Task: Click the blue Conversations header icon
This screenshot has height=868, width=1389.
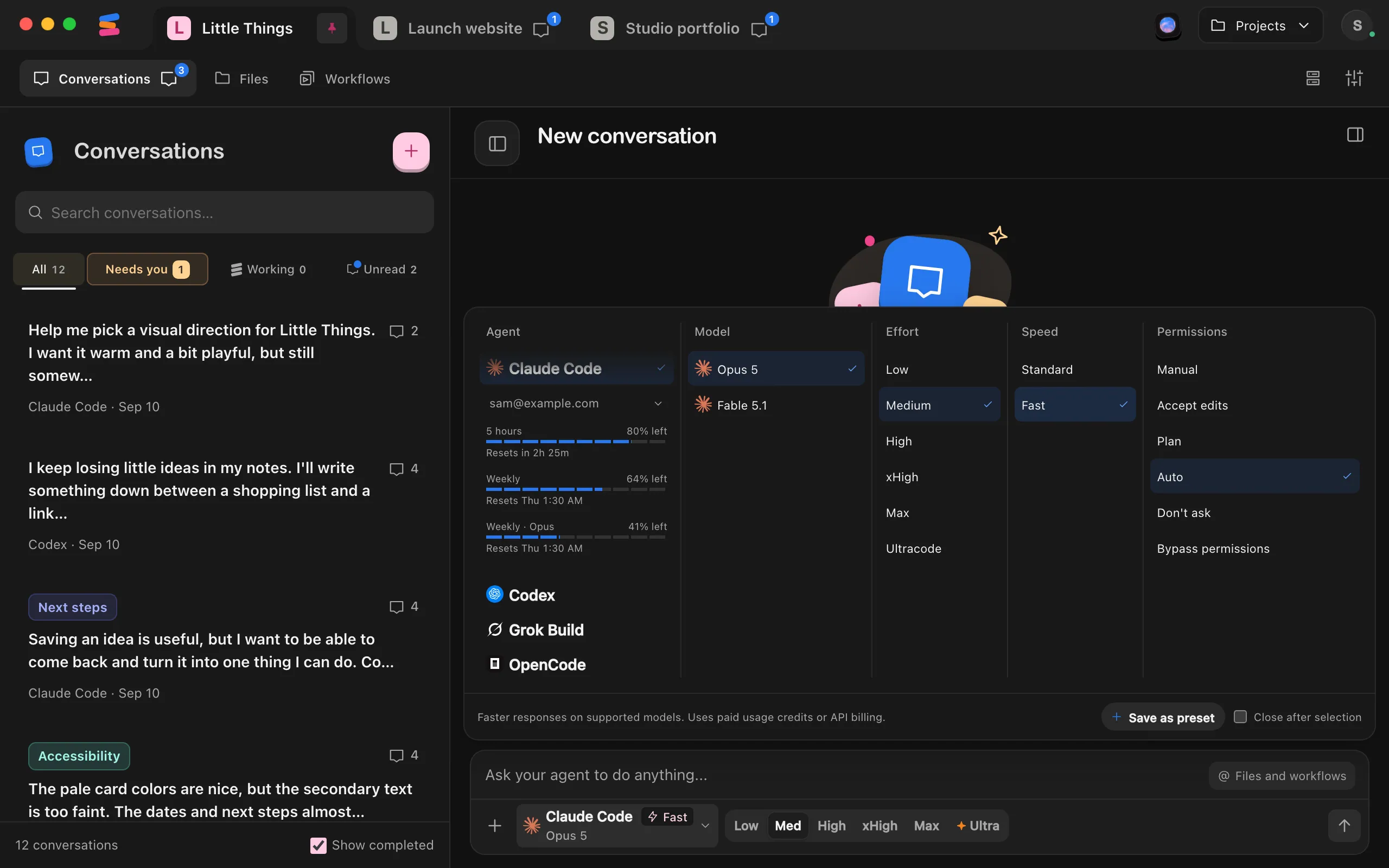Action: click(x=39, y=151)
